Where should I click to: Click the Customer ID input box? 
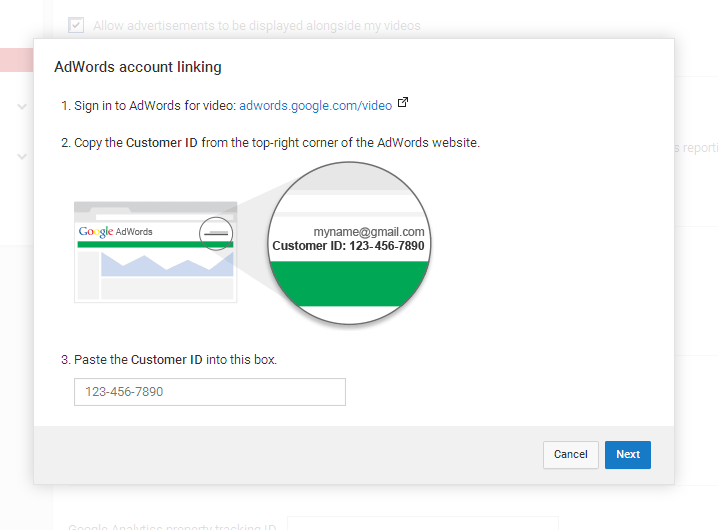[210, 392]
